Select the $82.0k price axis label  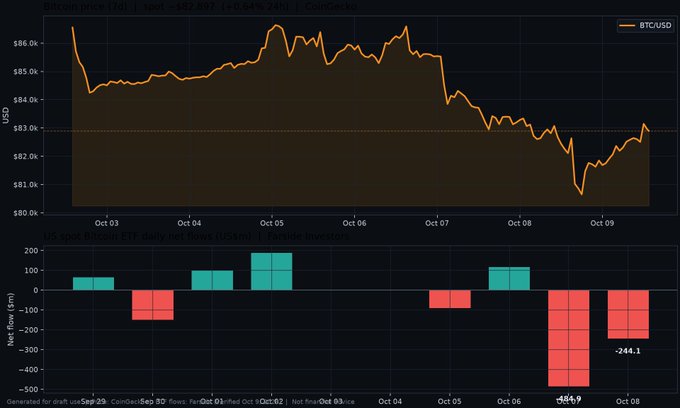[26, 157]
